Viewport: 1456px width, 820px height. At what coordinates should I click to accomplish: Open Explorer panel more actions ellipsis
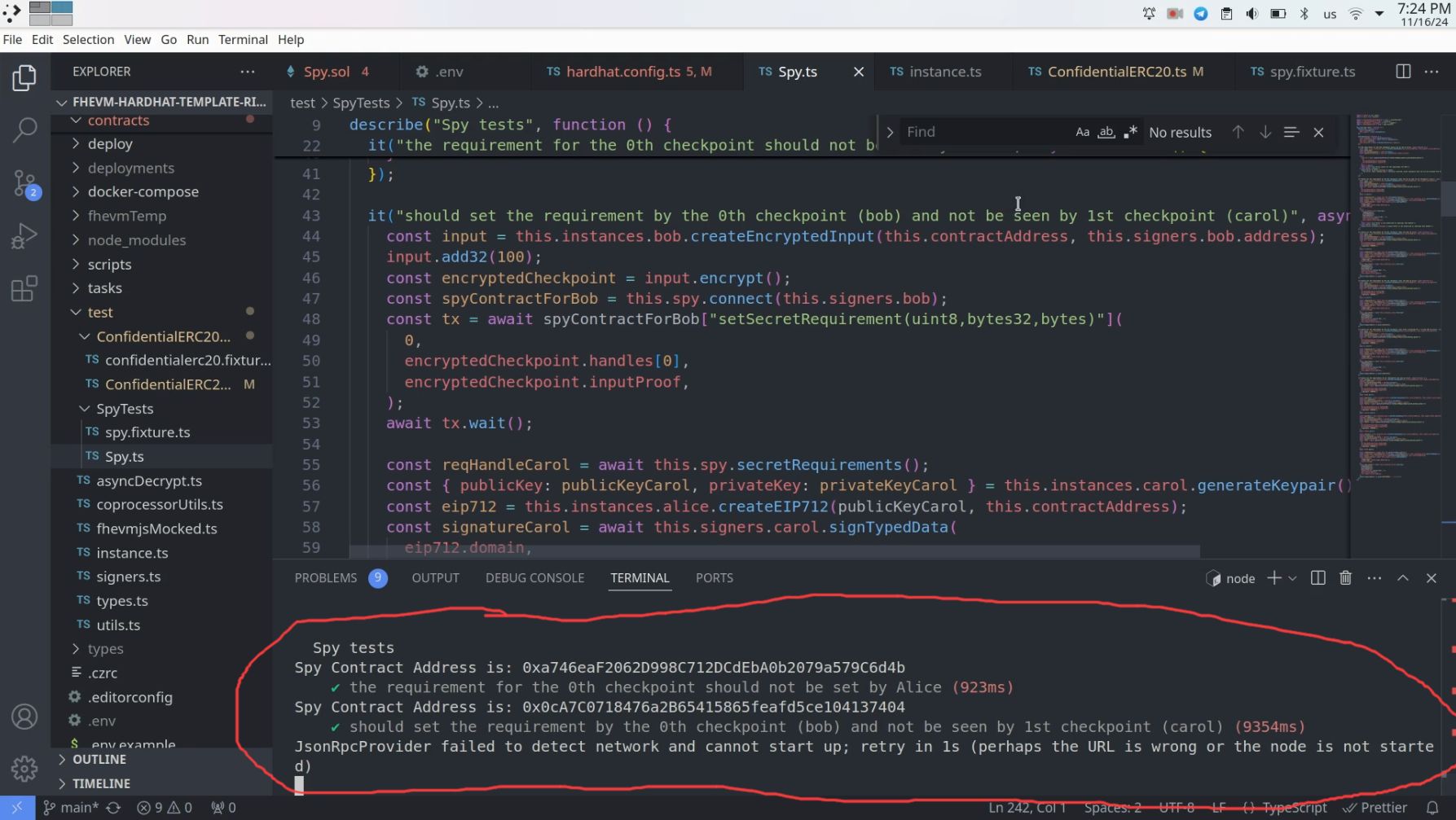click(x=248, y=72)
